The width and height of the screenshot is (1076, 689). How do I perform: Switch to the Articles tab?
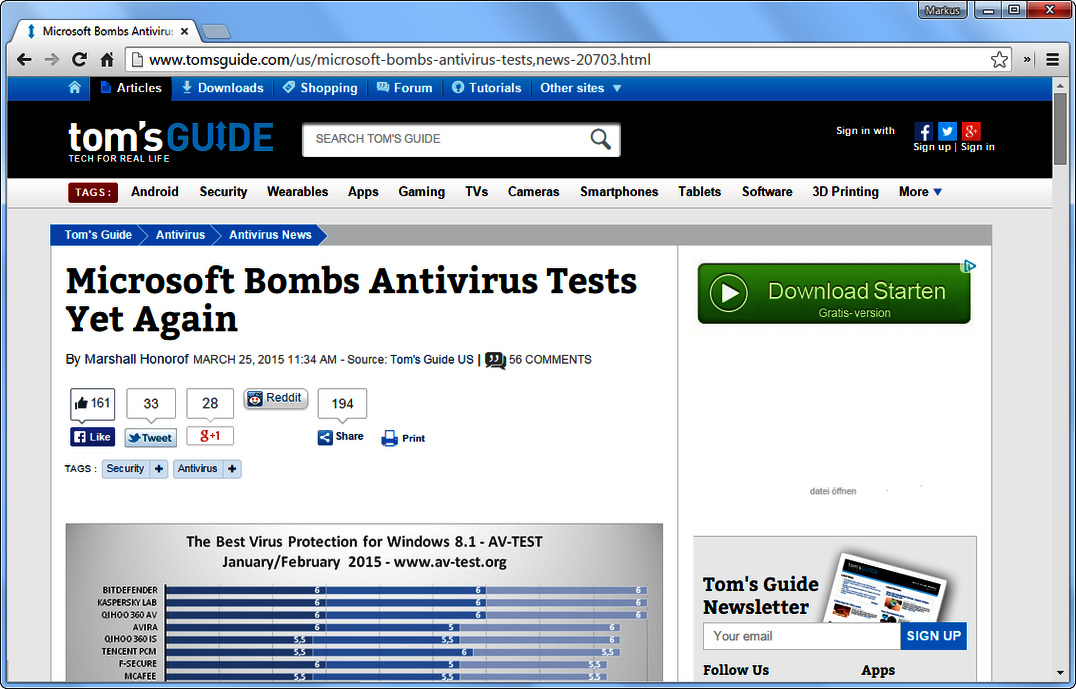(131, 88)
